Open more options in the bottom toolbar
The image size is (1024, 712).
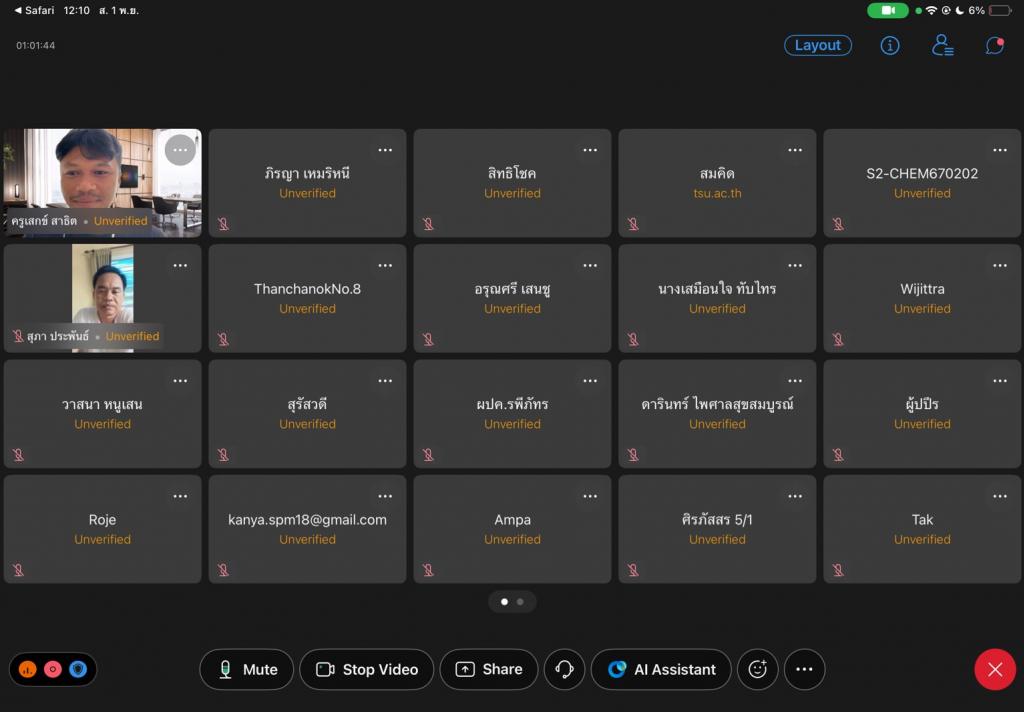(x=804, y=670)
